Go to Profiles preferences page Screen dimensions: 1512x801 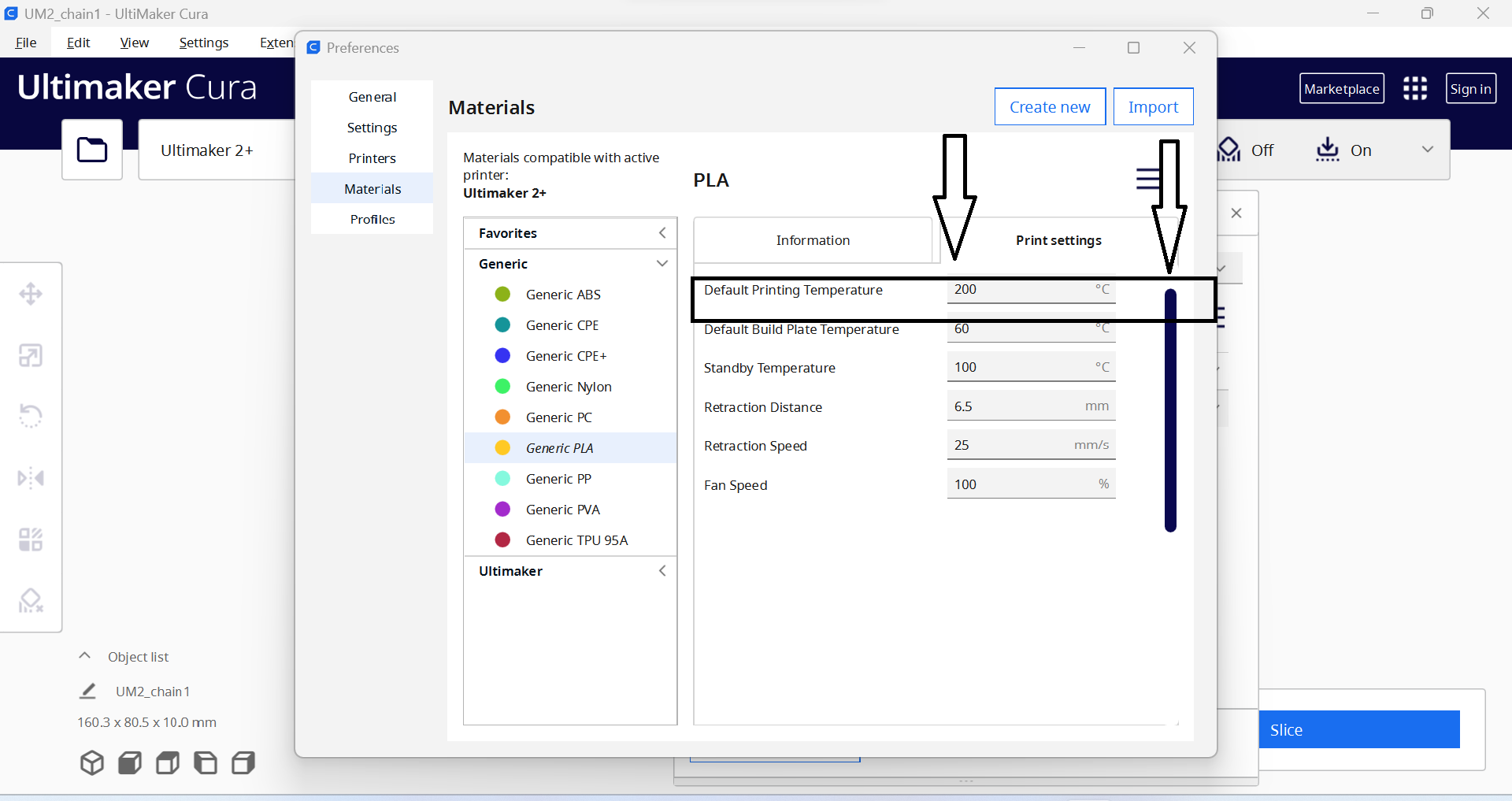[x=372, y=219]
